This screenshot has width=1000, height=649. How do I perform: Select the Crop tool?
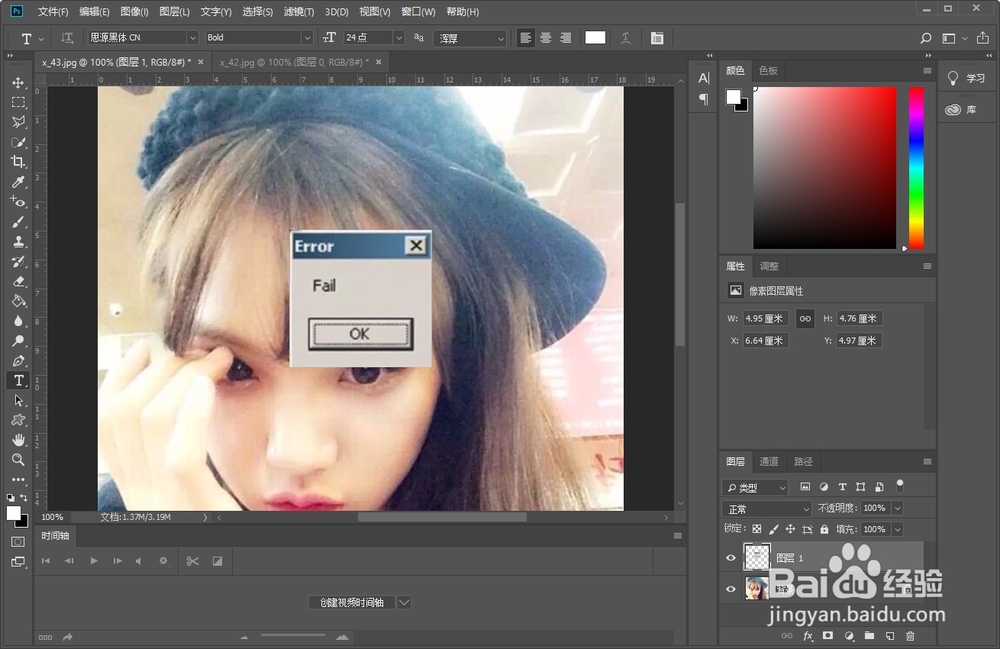point(18,162)
